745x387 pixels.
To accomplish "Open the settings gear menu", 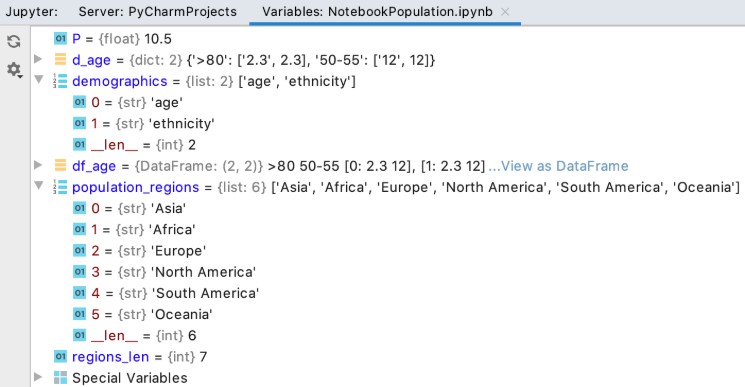I will pos(14,70).
